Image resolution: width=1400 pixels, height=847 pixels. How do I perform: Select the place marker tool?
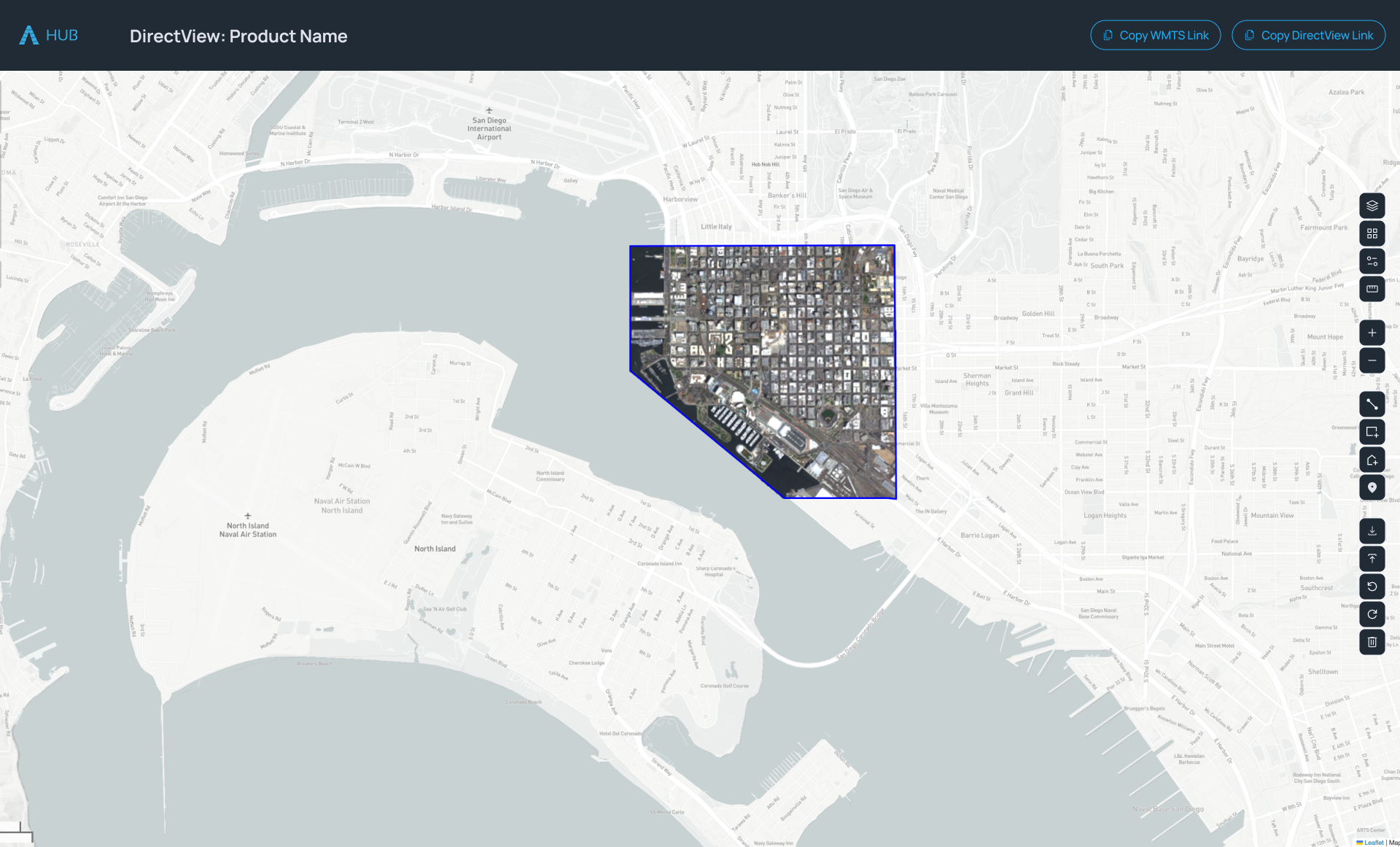tap(1372, 487)
